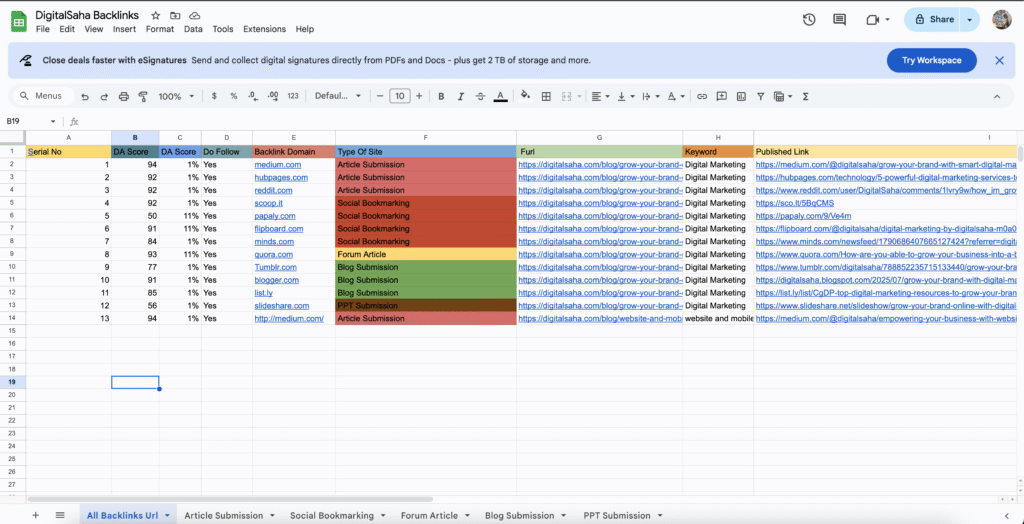This screenshot has width=1024, height=524.
Task: Open the File menu
Action: [42, 29]
